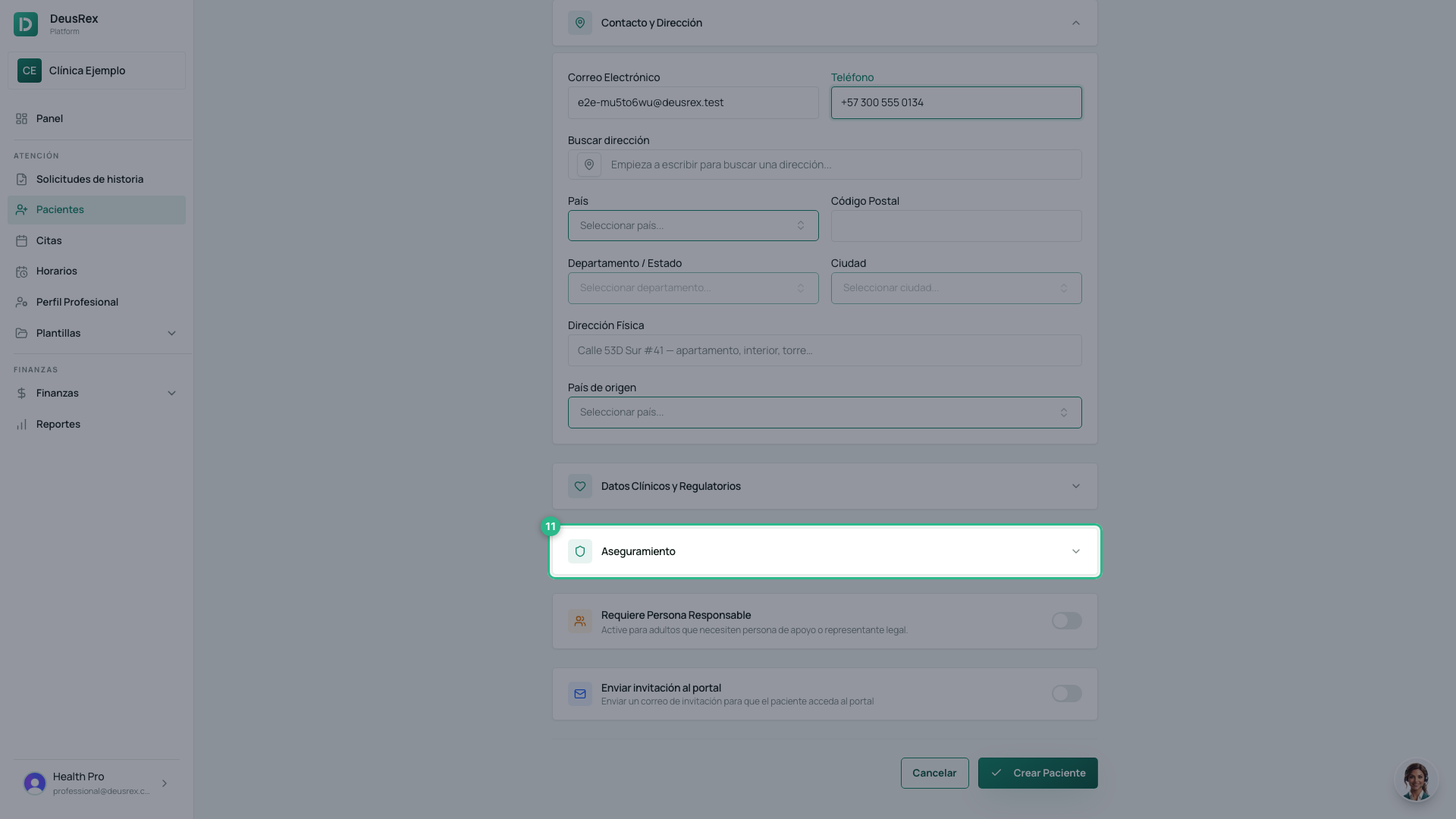Go to Pacientes in sidebar
This screenshot has height=819, width=1456.
click(x=96, y=210)
